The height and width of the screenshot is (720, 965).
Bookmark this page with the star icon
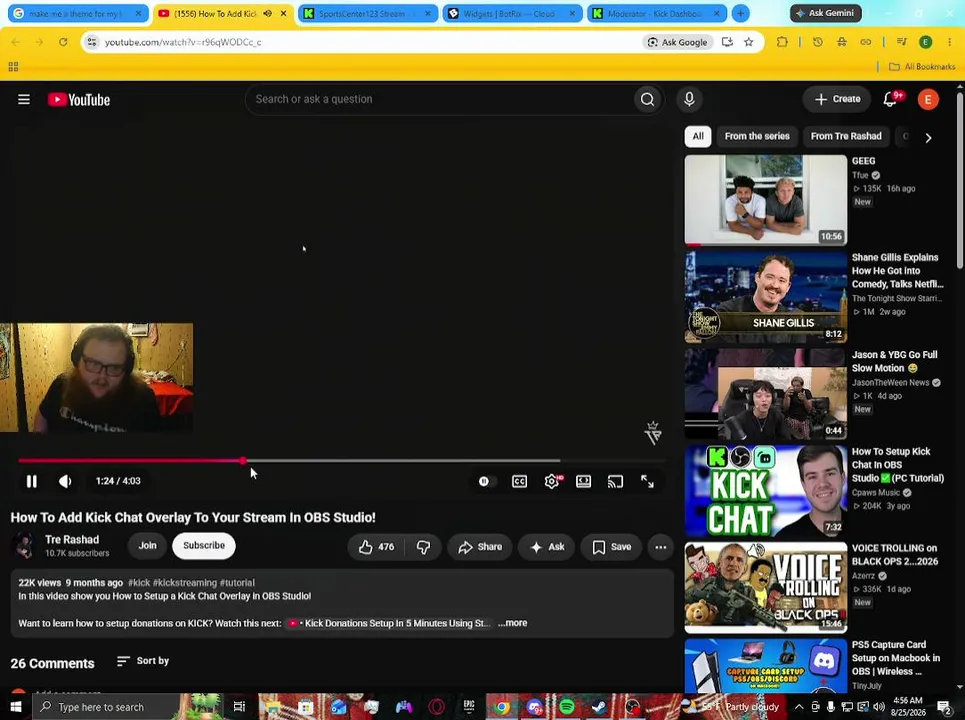point(748,42)
